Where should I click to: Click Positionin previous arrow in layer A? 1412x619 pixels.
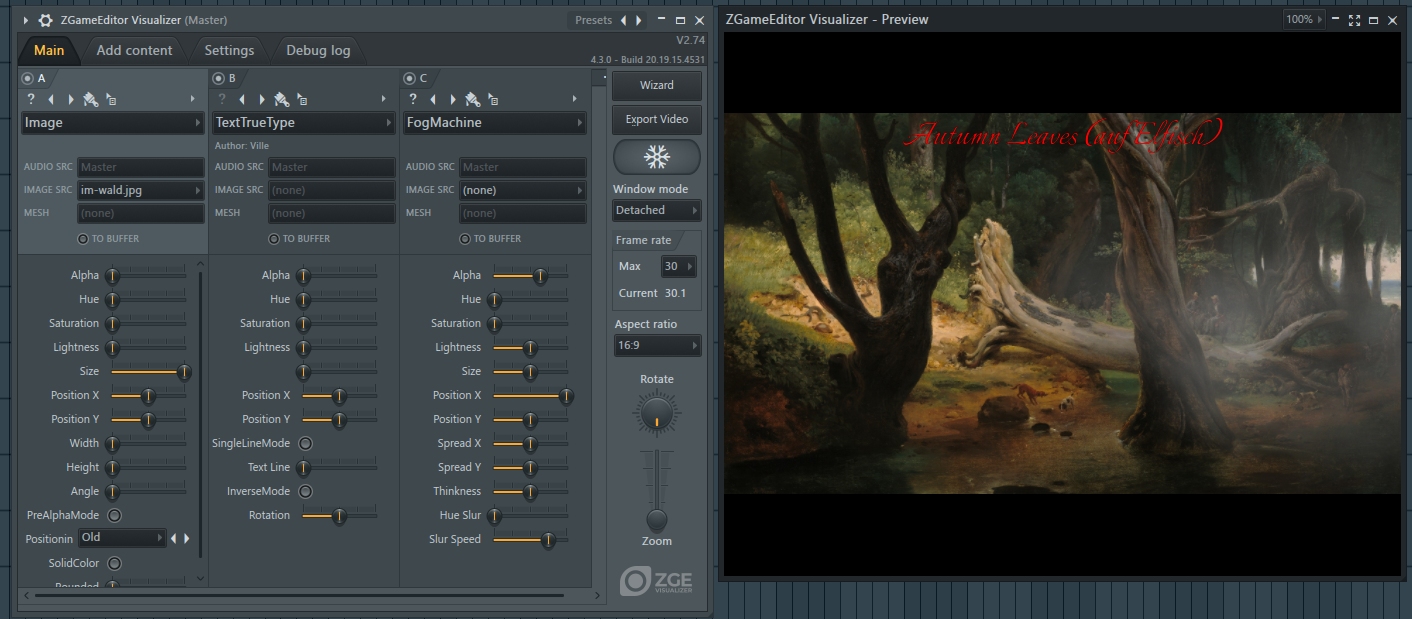(x=173, y=538)
